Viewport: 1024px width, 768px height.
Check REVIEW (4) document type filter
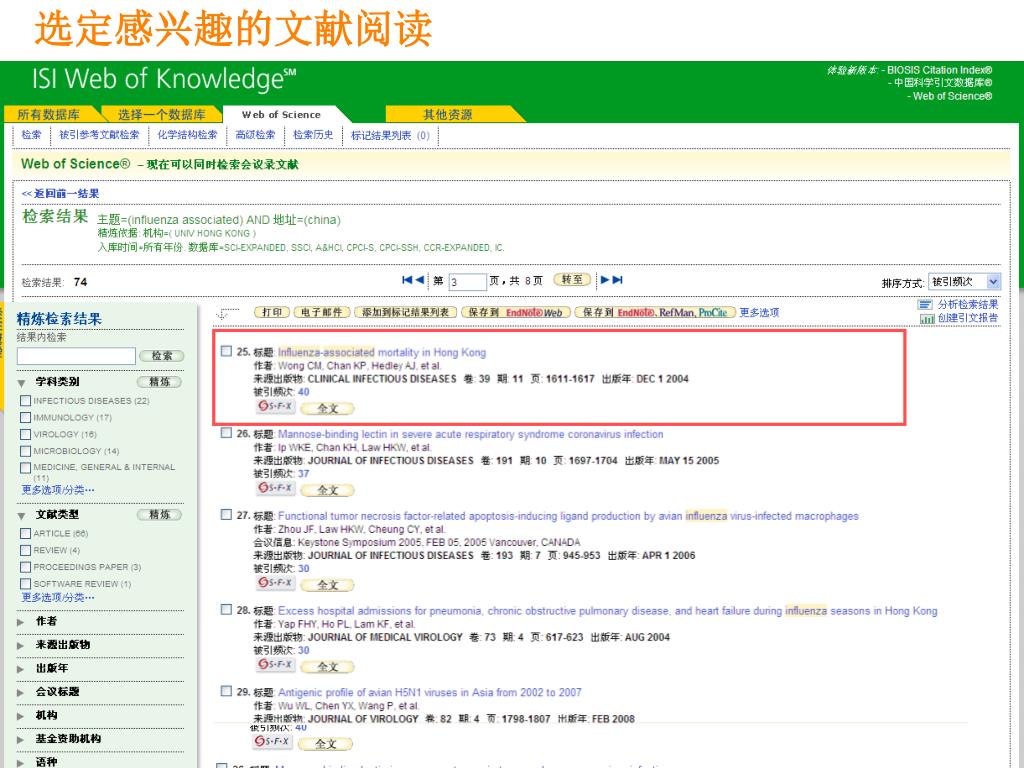pyautogui.click(x=25, y=550)
